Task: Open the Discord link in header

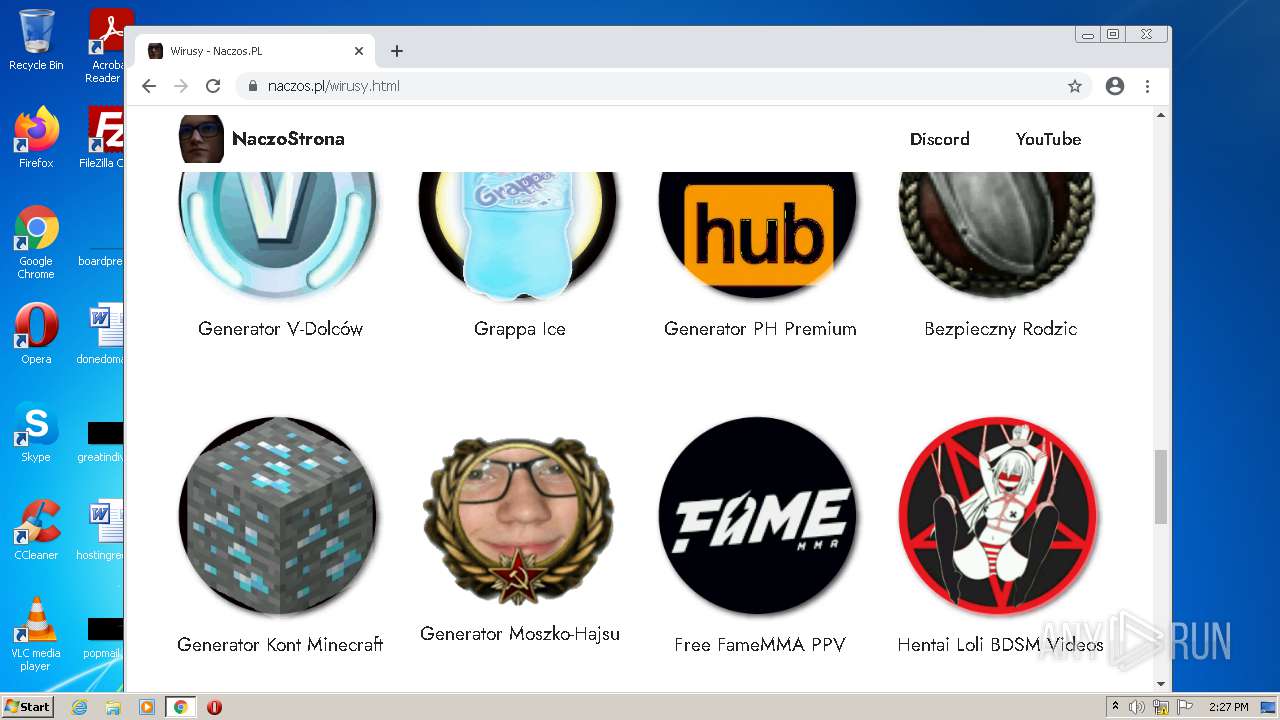Action: pyautogui.click(x=939, y=139)
